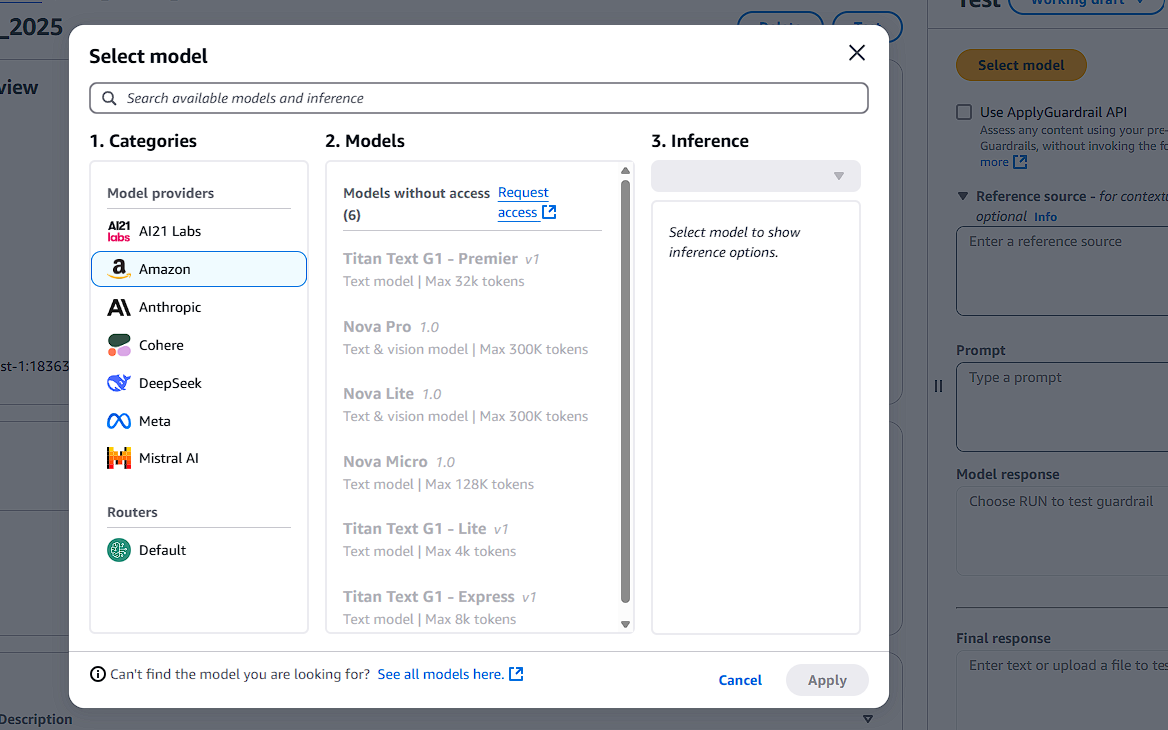The image size is (1168, 730).
Task: Click the external link icon beside Request access
Action: click(549, 212)
